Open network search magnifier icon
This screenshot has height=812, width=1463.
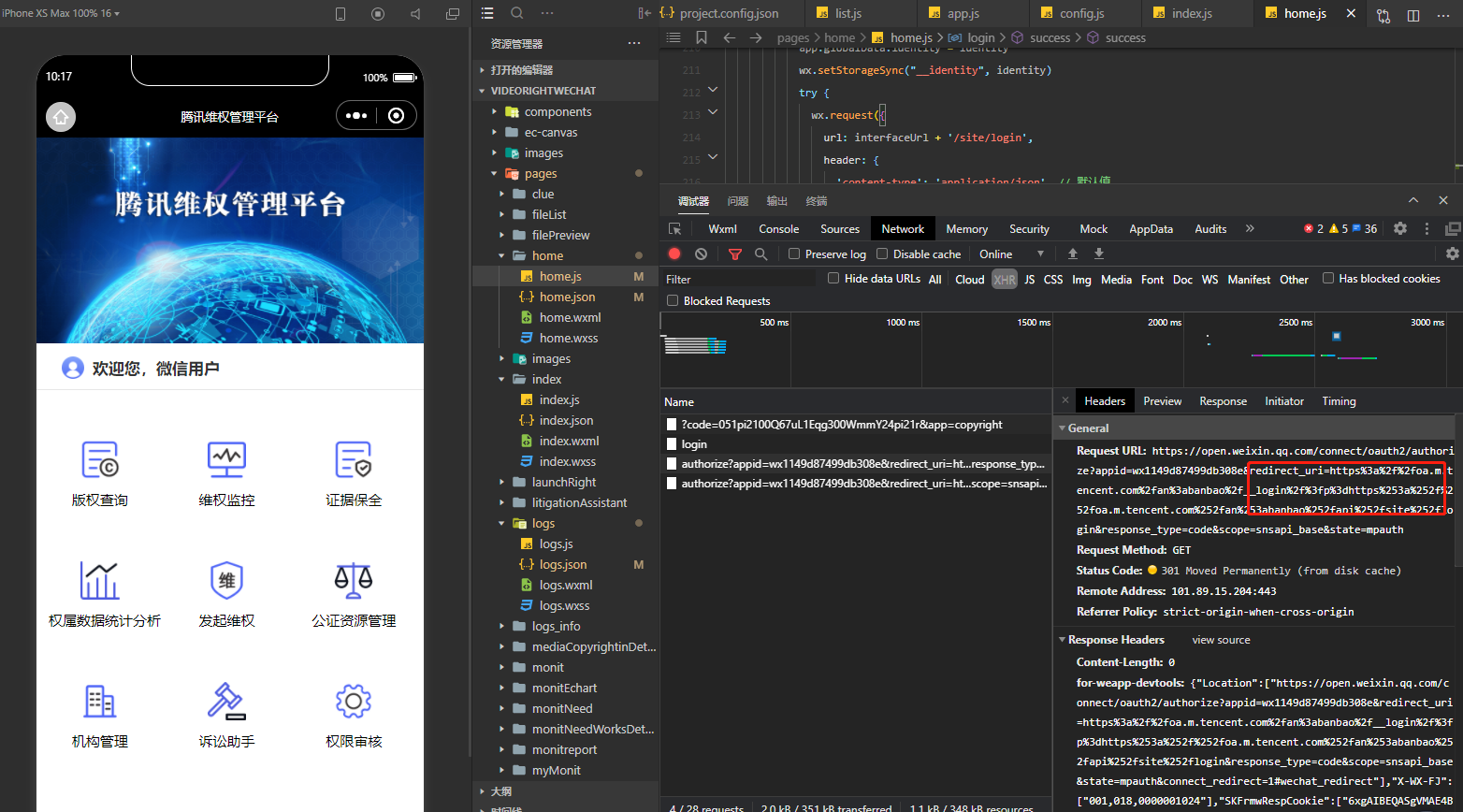(x=761, y=254)
